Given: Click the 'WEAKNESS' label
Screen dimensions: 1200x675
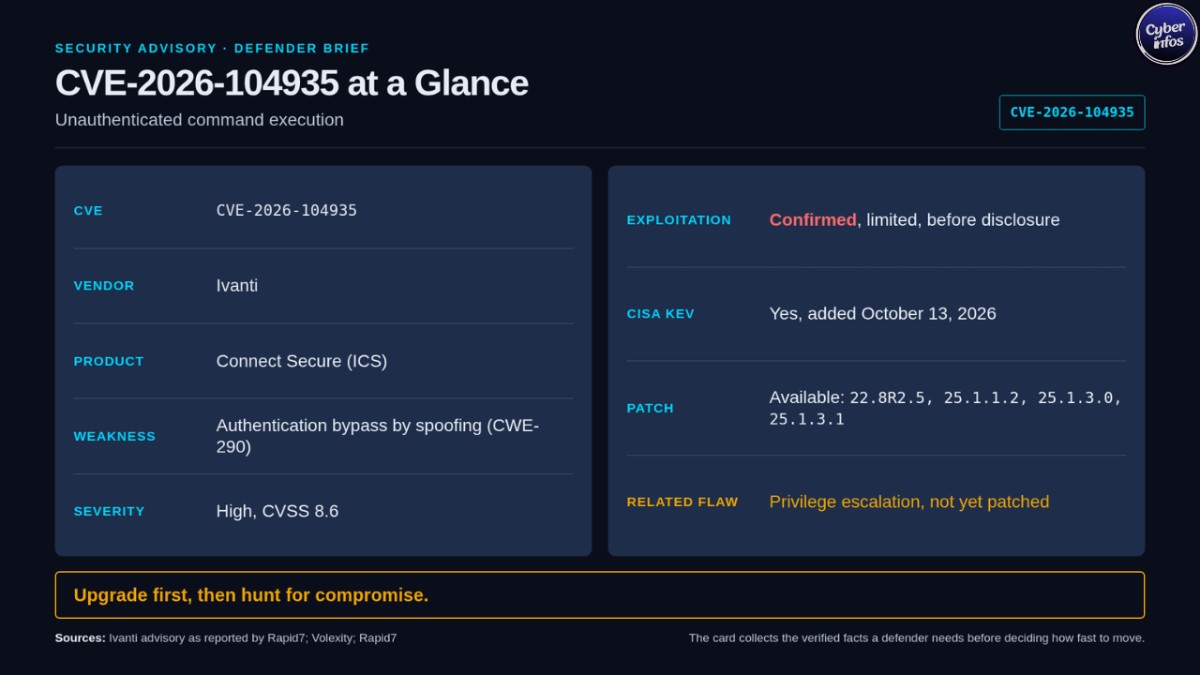Looking at the screenshot, I should coord(115,436).
